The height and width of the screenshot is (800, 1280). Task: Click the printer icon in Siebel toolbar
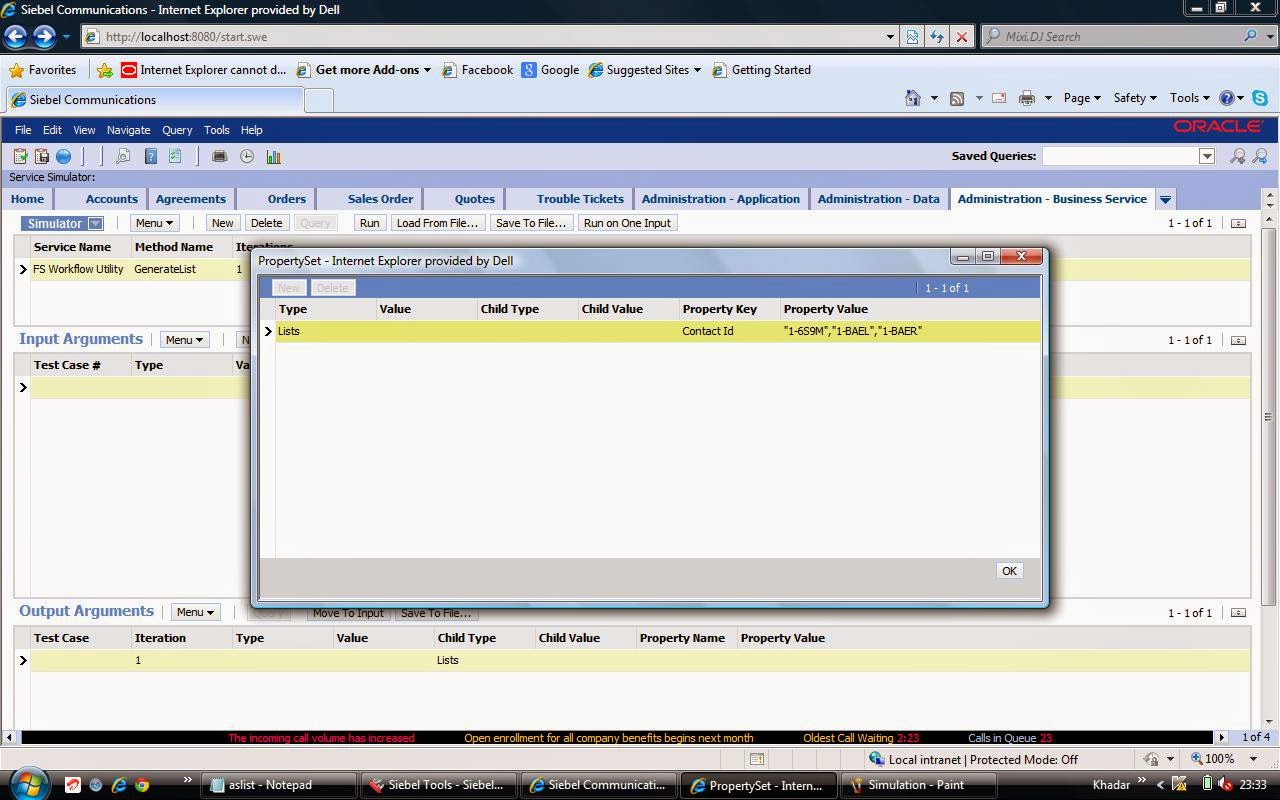(x=220, y=156)
